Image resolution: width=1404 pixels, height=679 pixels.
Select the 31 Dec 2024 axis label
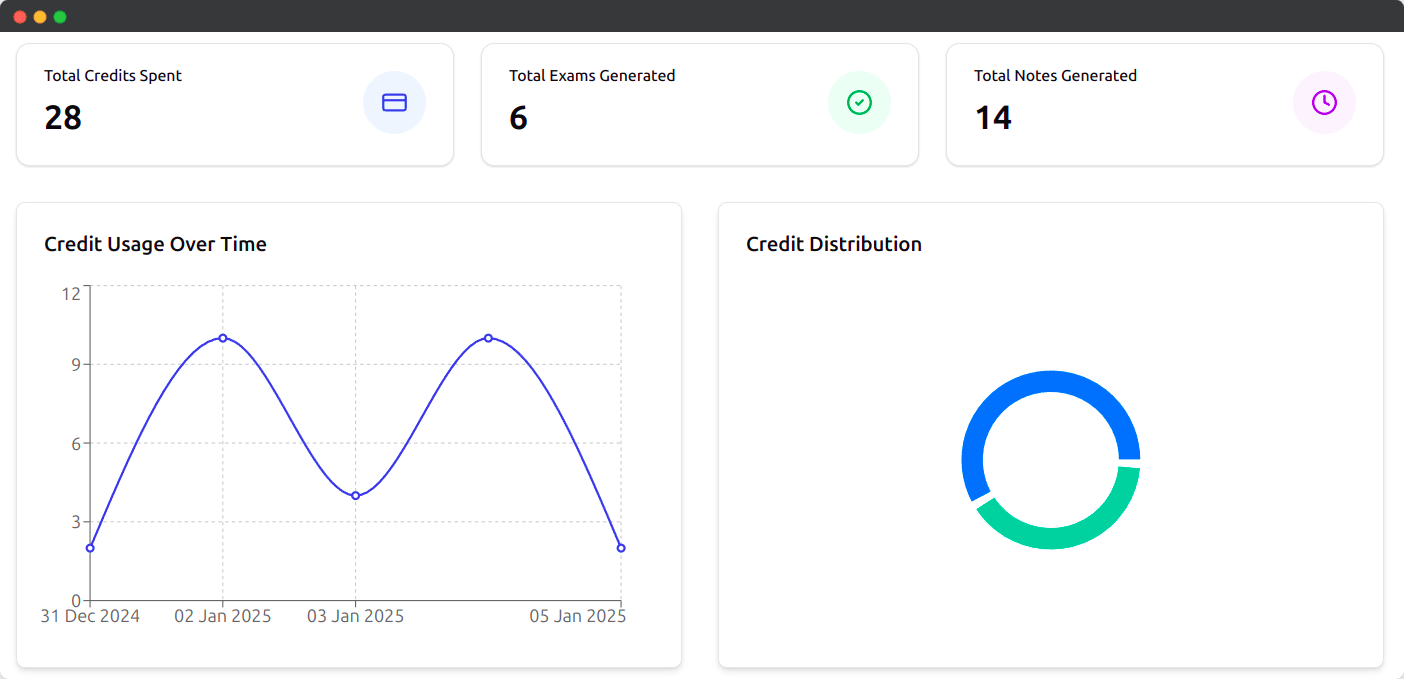coord(89,616)
